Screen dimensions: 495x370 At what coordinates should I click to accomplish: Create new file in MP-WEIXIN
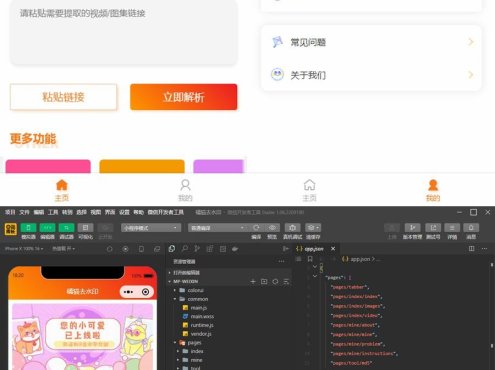coord(253,282)
